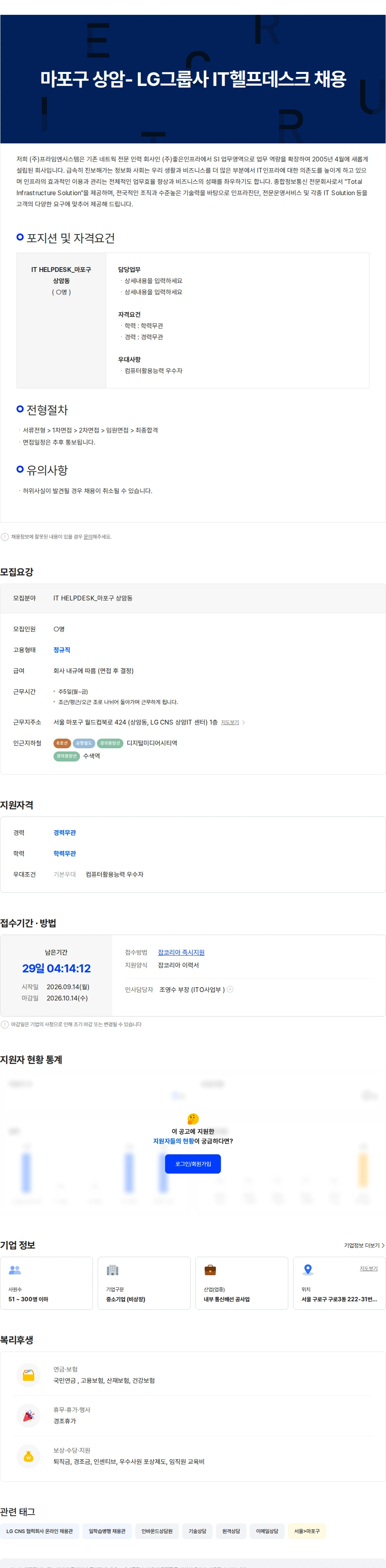Click 경력무관 in 지원자격 section
The width and height of the screenshot is (386, 1568).
point(65,833)
